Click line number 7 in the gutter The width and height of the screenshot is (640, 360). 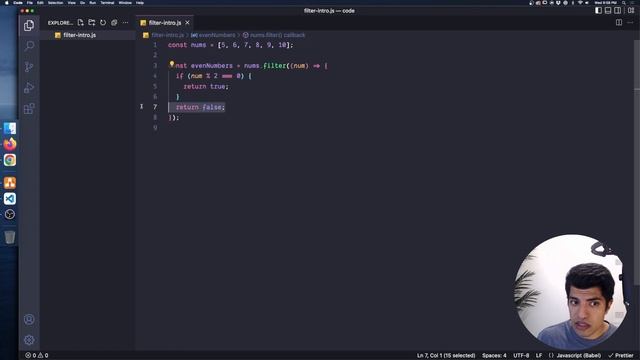[155, 107]
